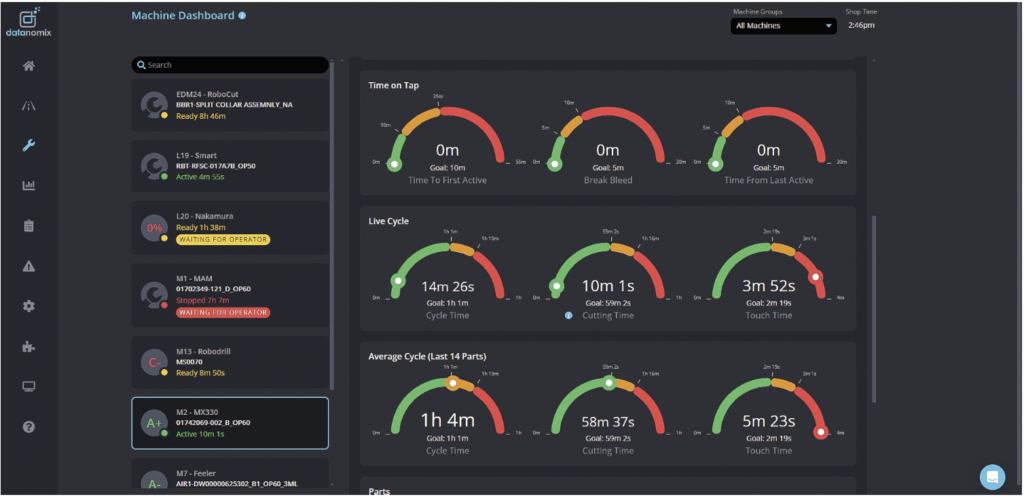1024x497 pixels.
Task: Expand the All Machines dropdown
Action: tap(783, 26)
